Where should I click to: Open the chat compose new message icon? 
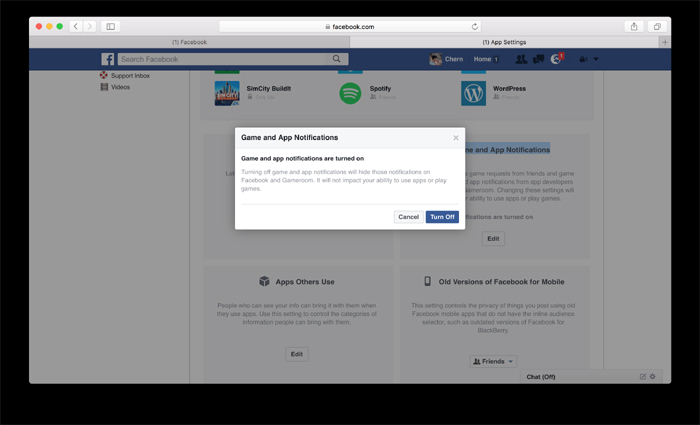pyautogui.click(x=642, y=376)
